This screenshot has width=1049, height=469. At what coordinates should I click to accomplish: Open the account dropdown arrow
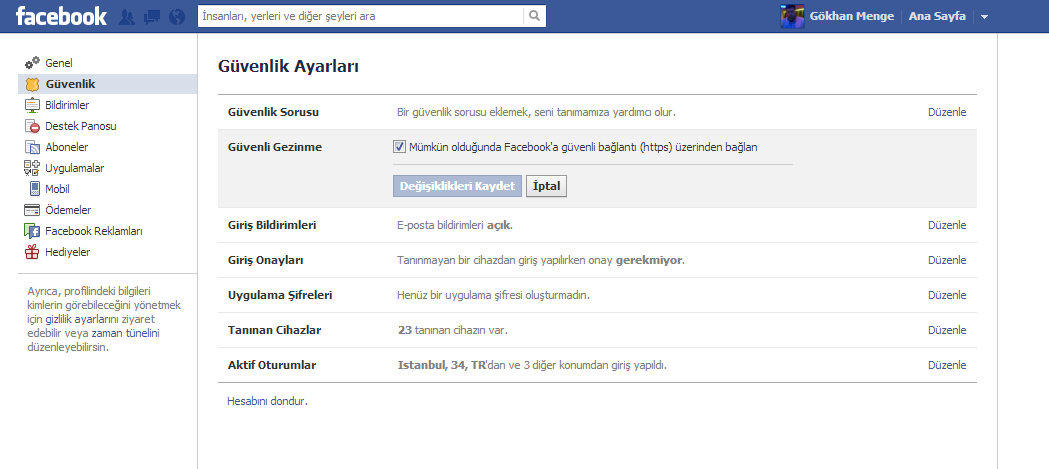(x=984, y=17)
